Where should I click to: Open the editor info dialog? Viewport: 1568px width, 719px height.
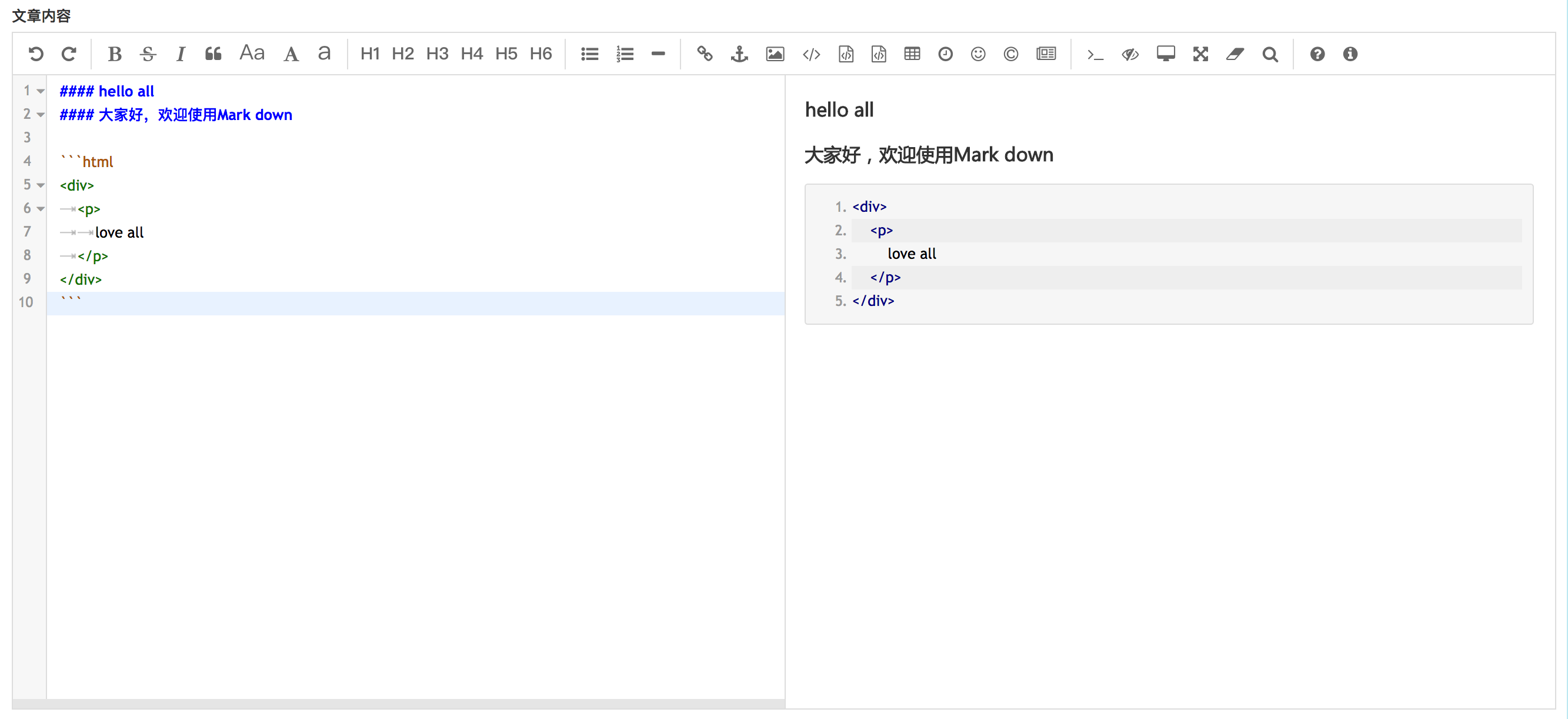click(1350, 54)
